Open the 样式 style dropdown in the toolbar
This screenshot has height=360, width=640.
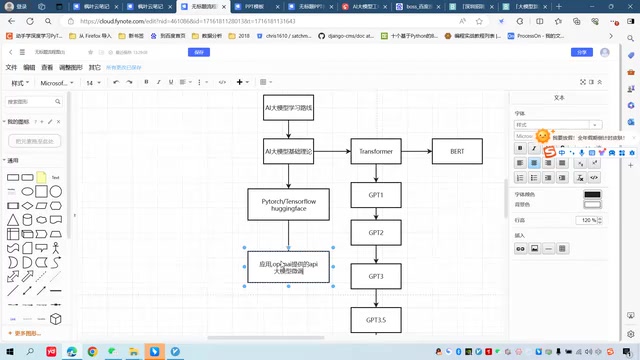pyautogui.click(x=20, y=83)
